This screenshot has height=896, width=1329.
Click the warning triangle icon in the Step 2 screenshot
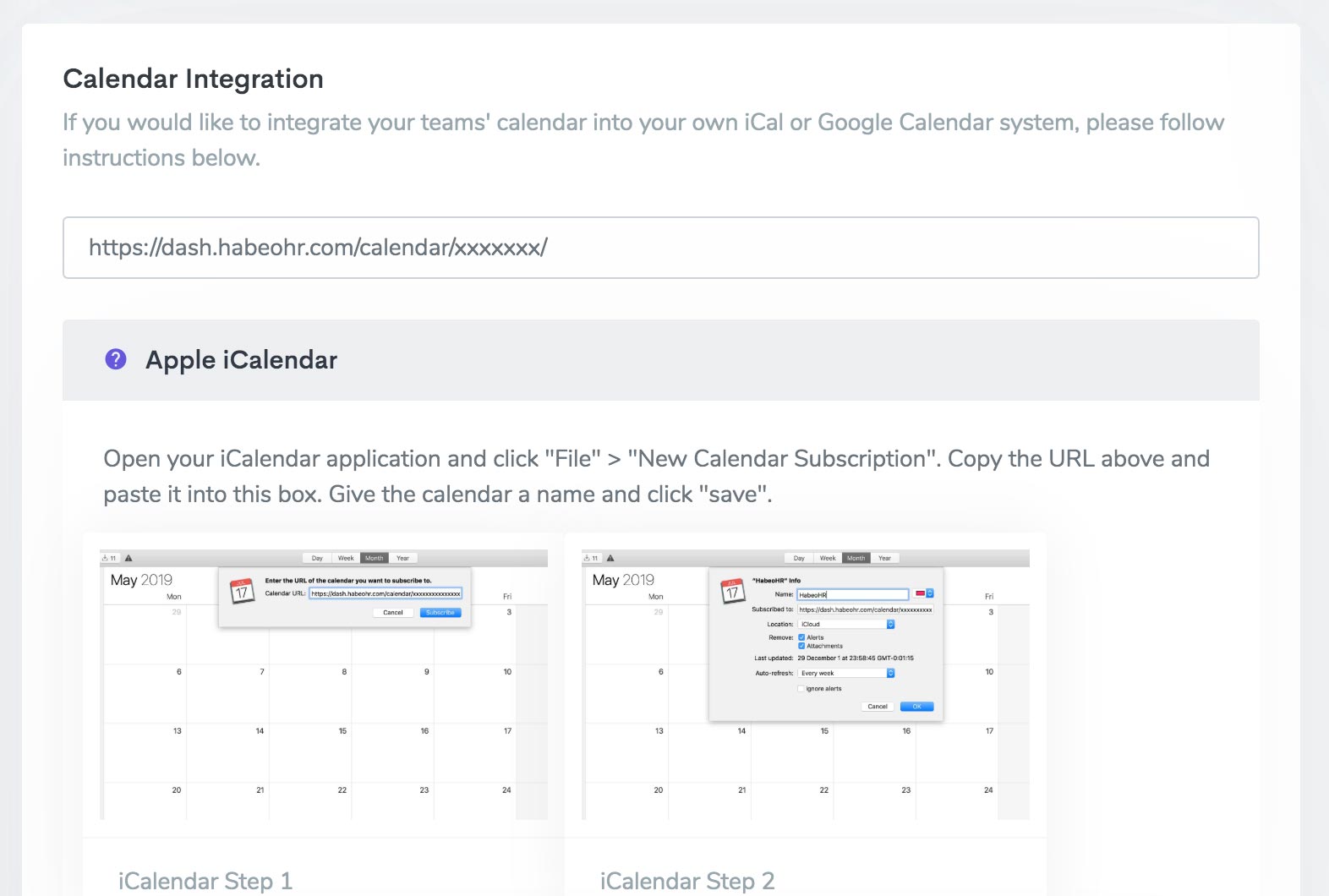pyautogui.click(x=610, y=558)
